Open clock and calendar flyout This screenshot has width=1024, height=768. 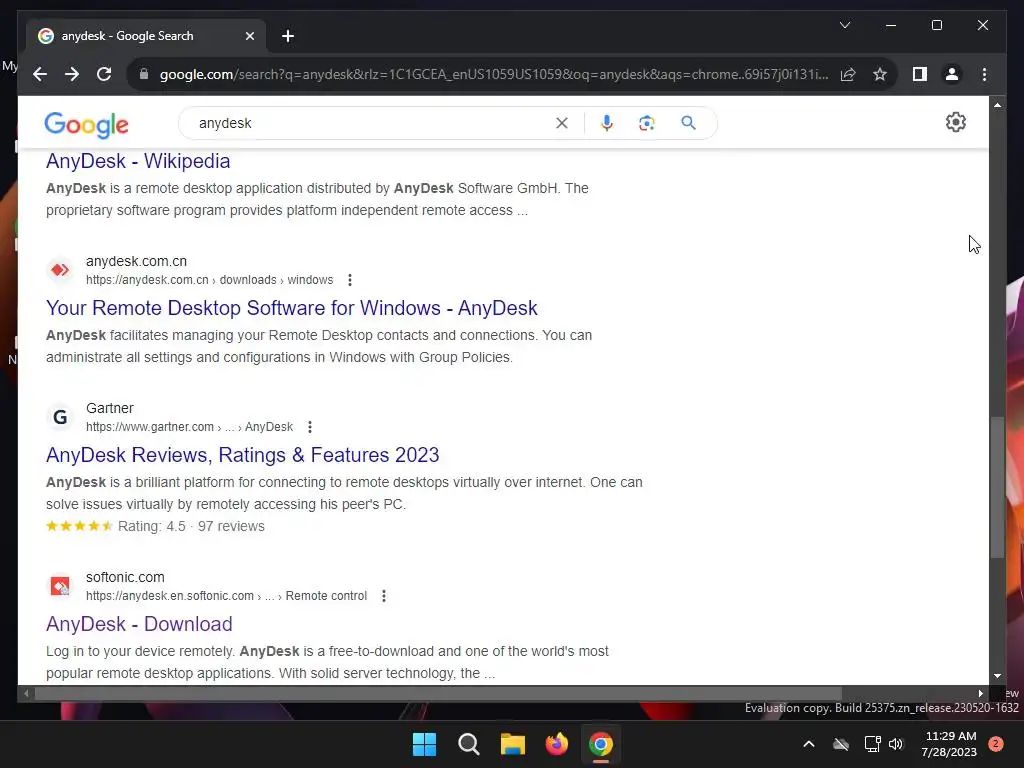click(x=950, y=744)
